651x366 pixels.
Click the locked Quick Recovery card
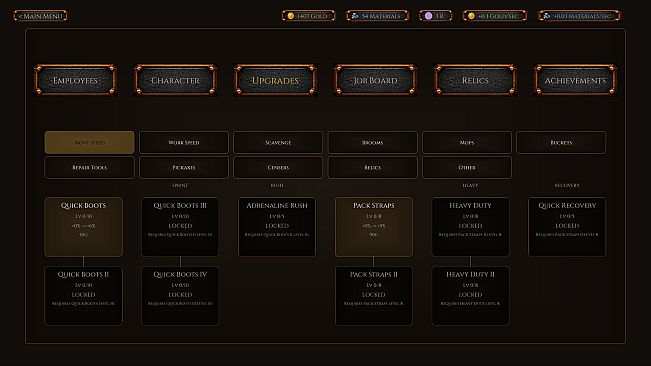(x=567, y=227)
